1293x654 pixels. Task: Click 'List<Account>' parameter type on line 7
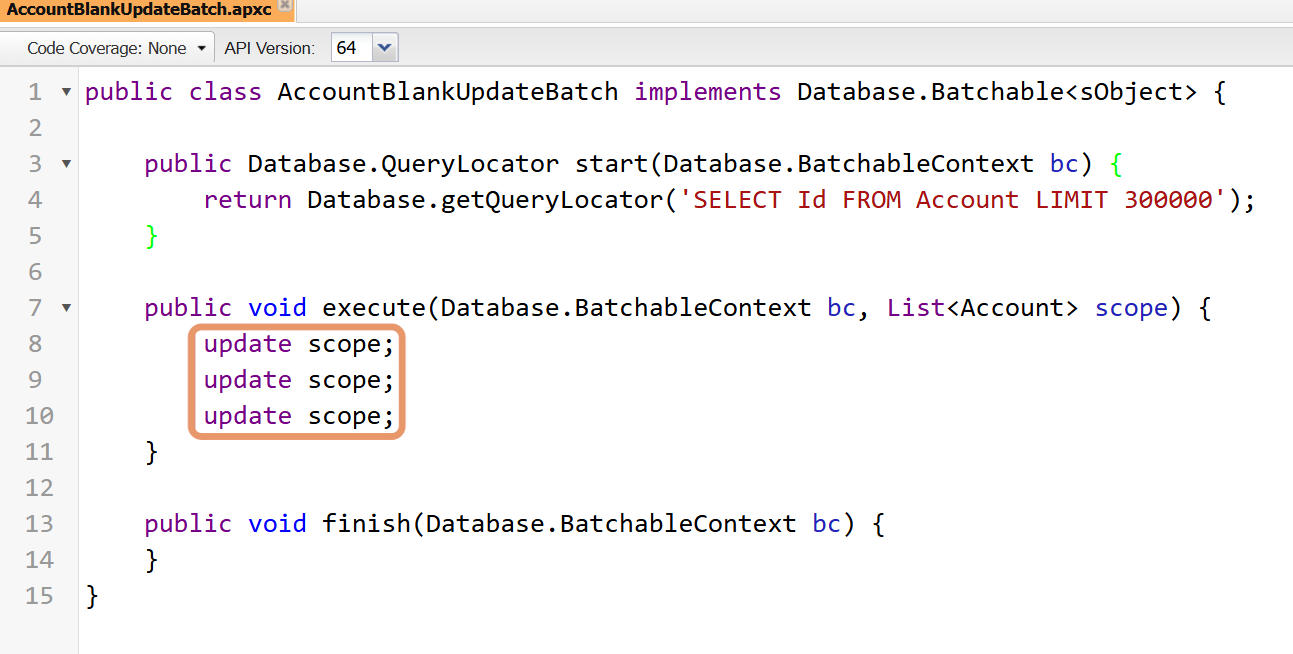(982, 308)
